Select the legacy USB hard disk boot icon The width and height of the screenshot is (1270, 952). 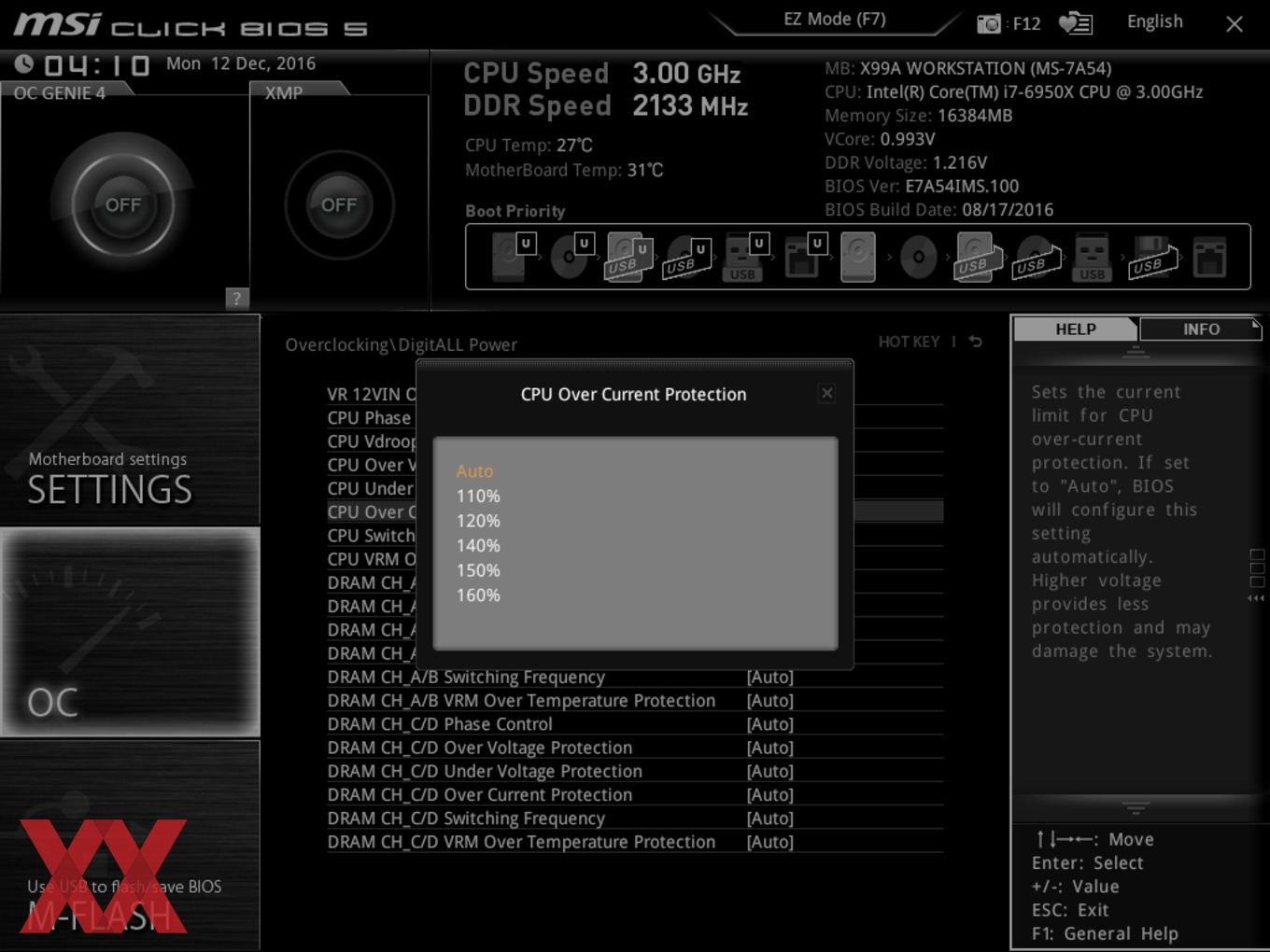[977, 257]
